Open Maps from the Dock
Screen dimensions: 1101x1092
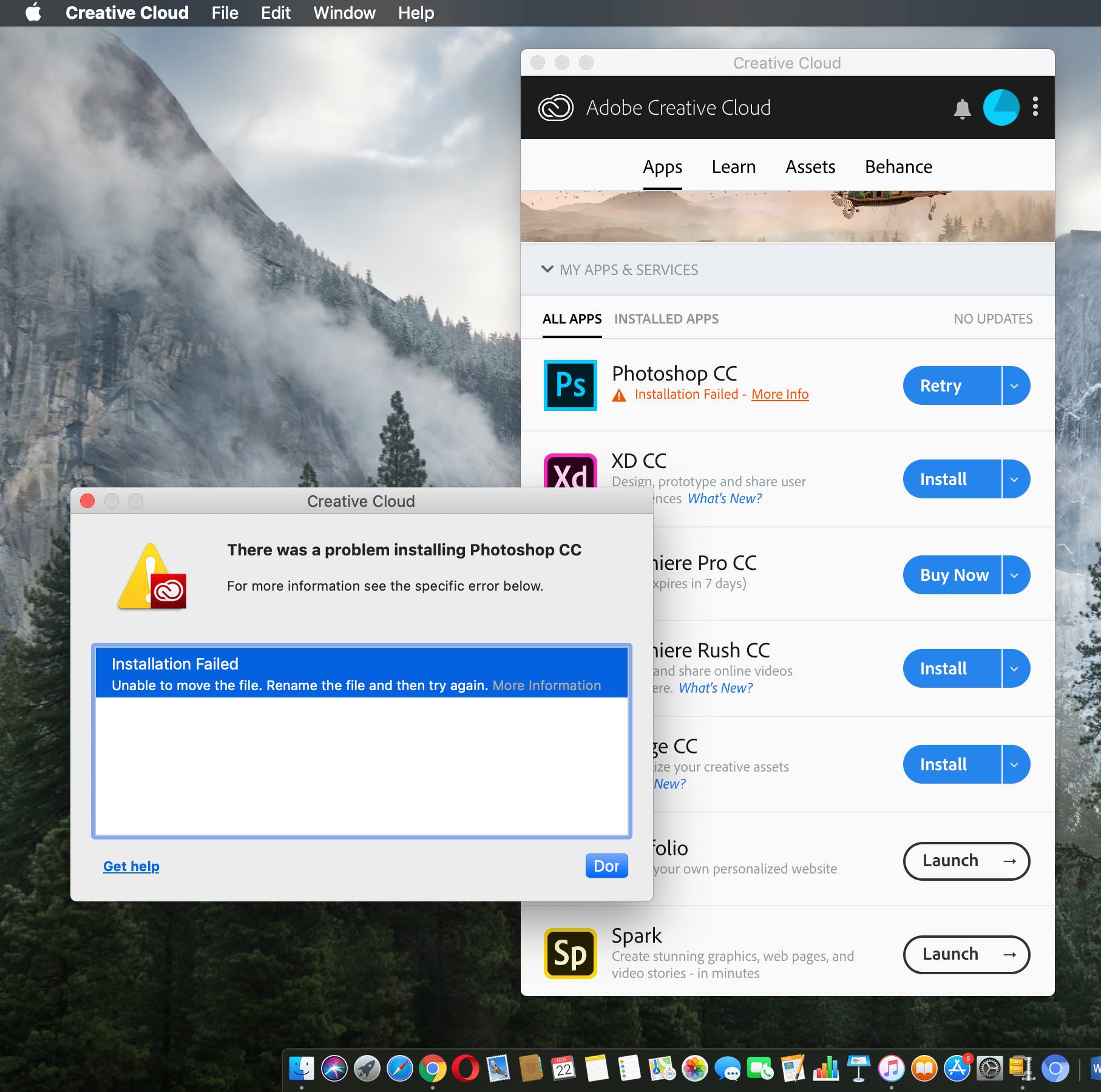coord(662,1069)
